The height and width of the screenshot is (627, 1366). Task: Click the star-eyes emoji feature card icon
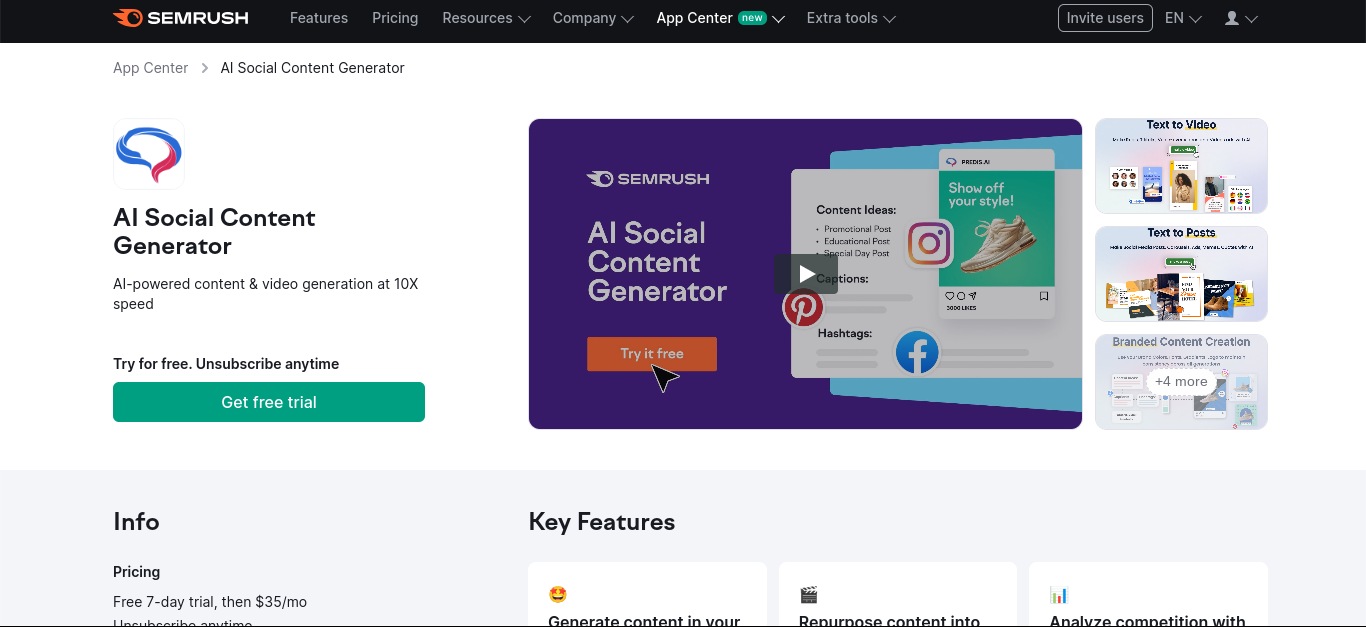click(558, 595)
